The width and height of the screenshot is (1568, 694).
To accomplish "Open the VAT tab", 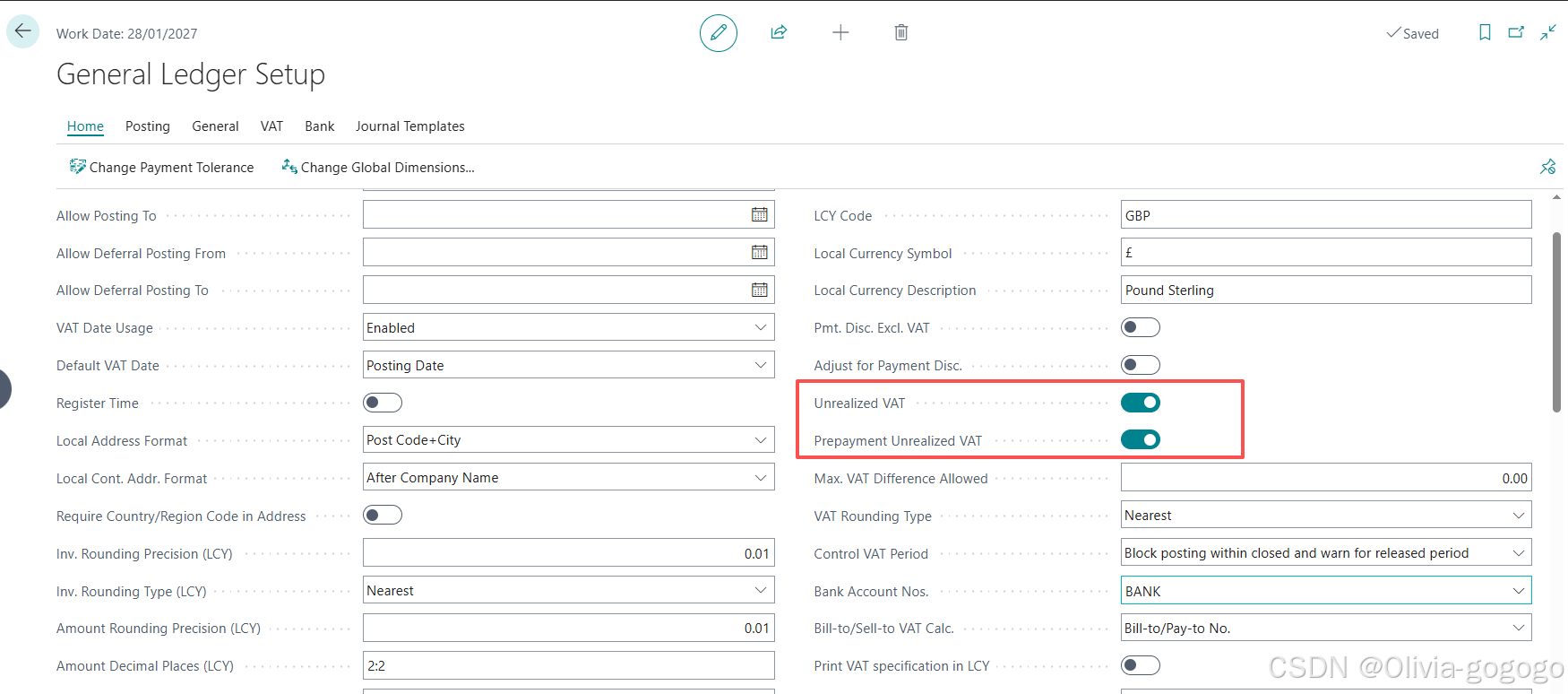I will click(x=271, y=126).
